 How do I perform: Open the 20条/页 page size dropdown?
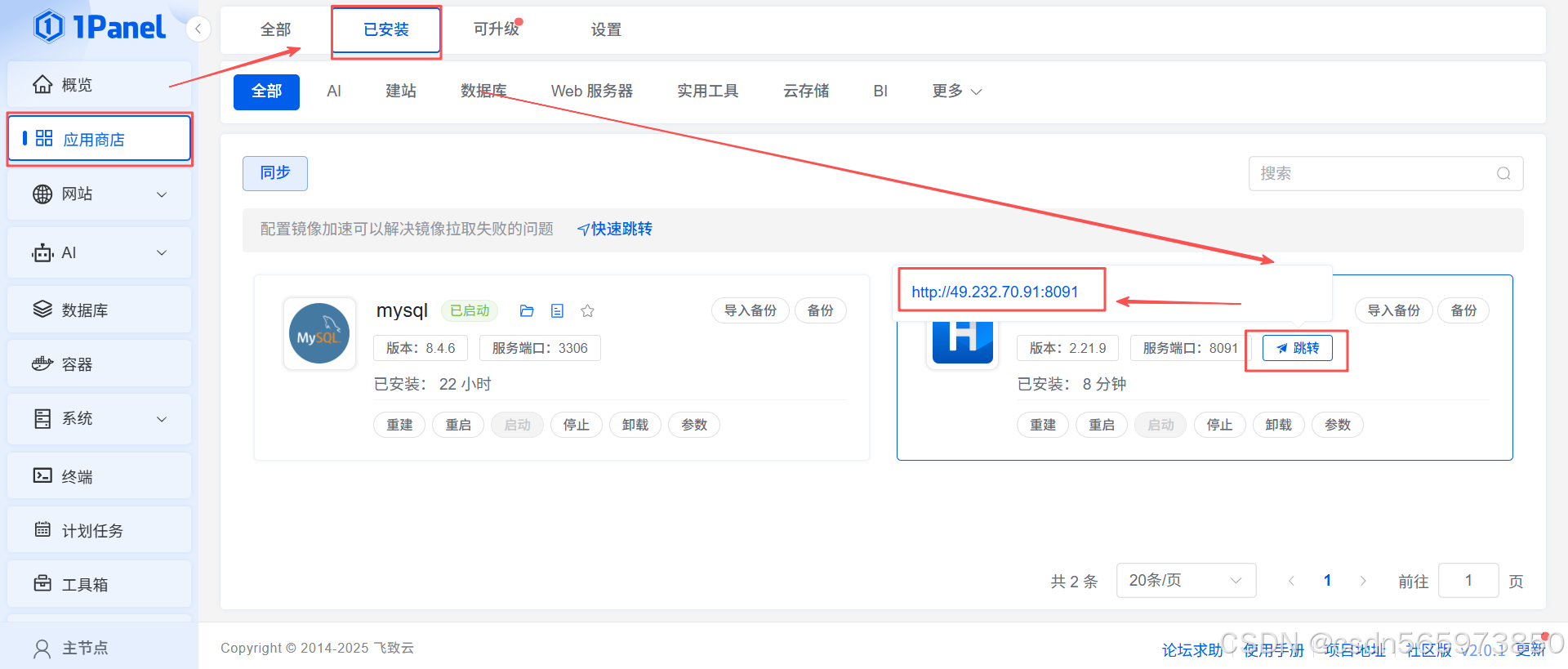point(1186,581)
